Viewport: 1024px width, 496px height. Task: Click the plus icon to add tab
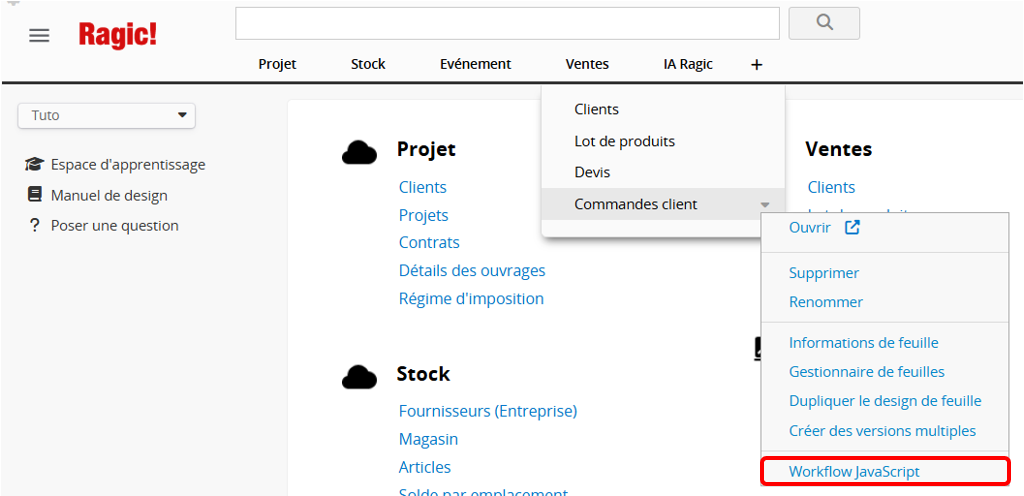756,64
